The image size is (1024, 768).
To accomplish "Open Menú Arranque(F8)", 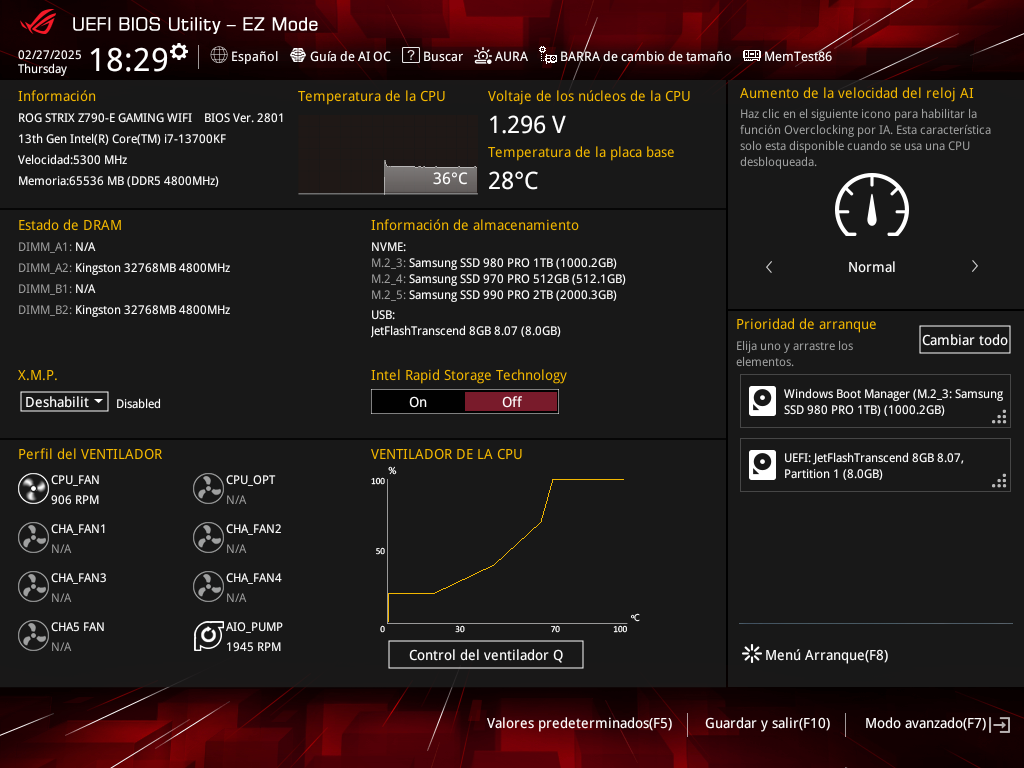I will (815, 654).
